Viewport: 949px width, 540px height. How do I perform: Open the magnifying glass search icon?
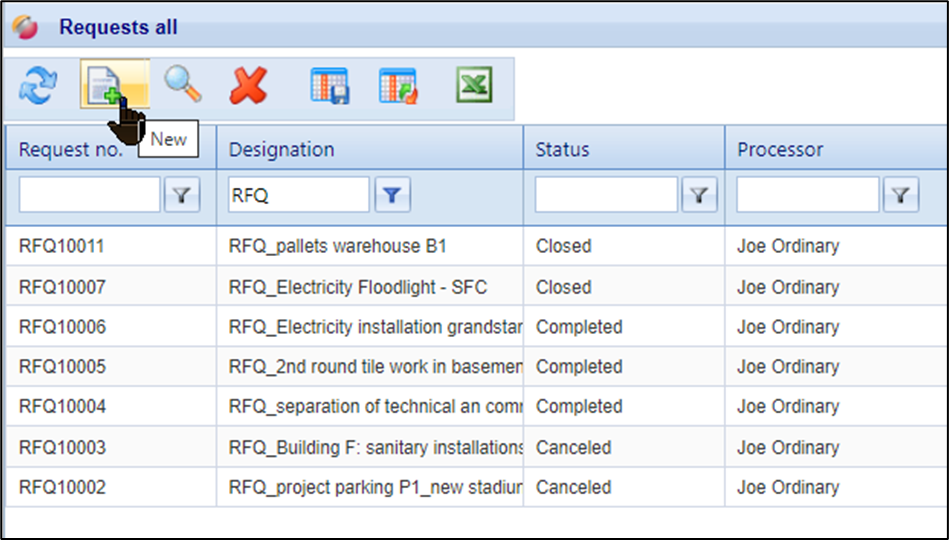pyautogui.click(x=182, y=86)
